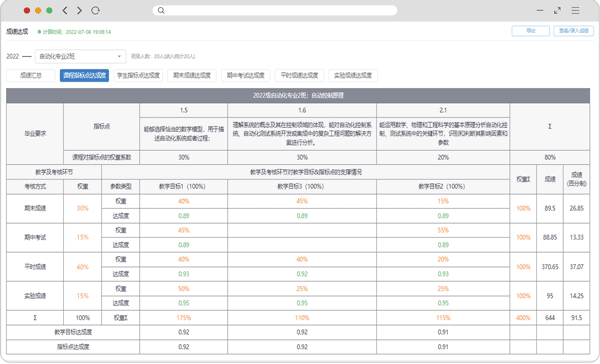This screenshot has width=600, height=364.
Task: Click the expand-to-fullscreen arrows icon
Action: click(x=558, y=10)
